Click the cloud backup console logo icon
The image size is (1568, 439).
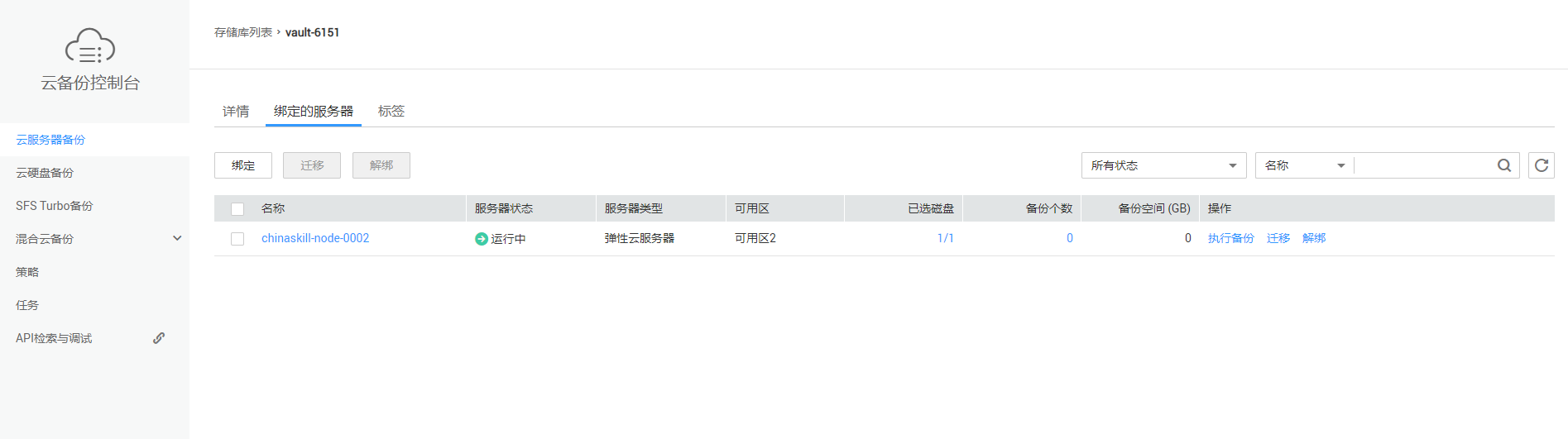90,45
